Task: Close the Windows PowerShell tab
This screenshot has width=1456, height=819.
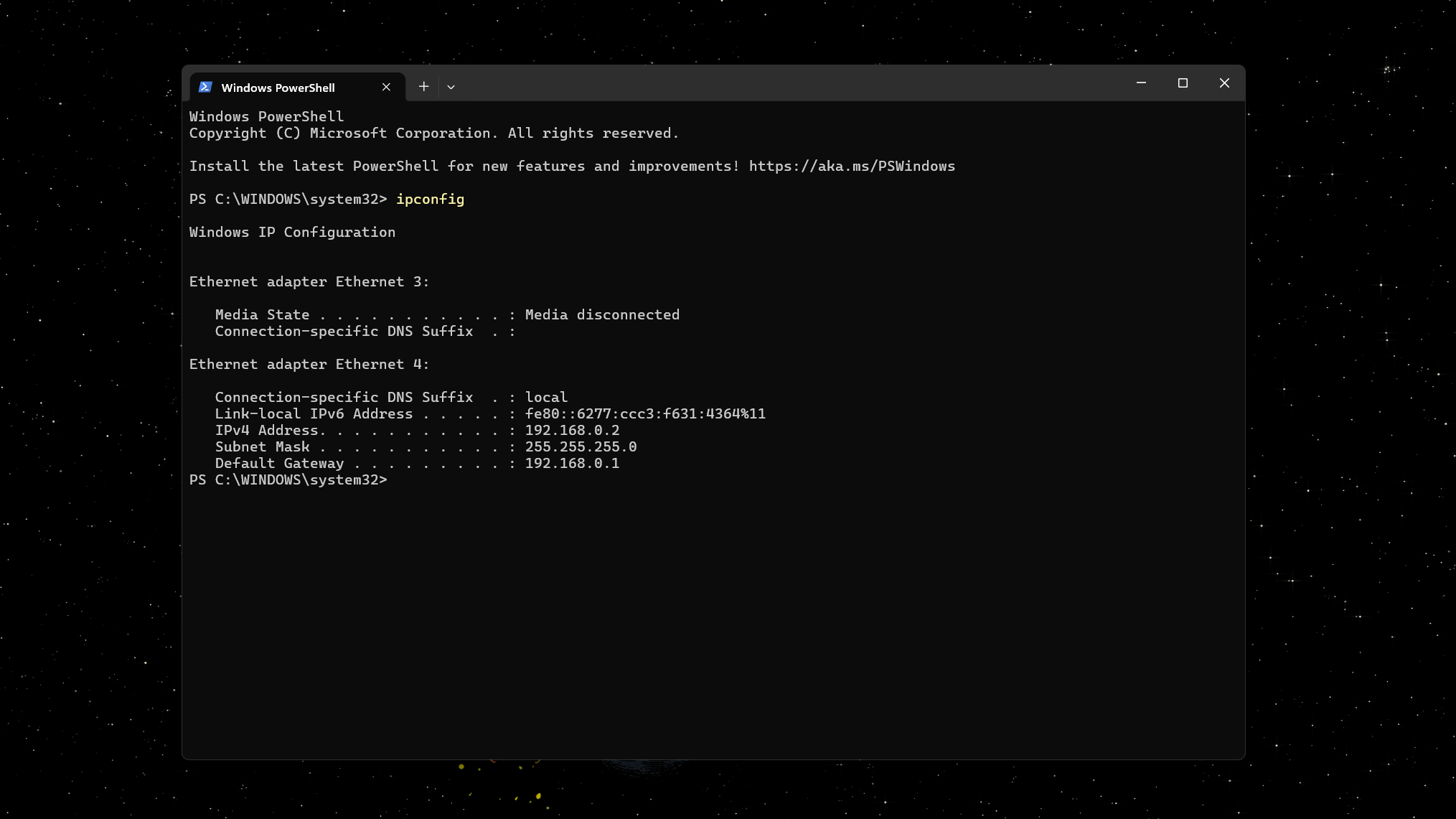Action: 386,87
